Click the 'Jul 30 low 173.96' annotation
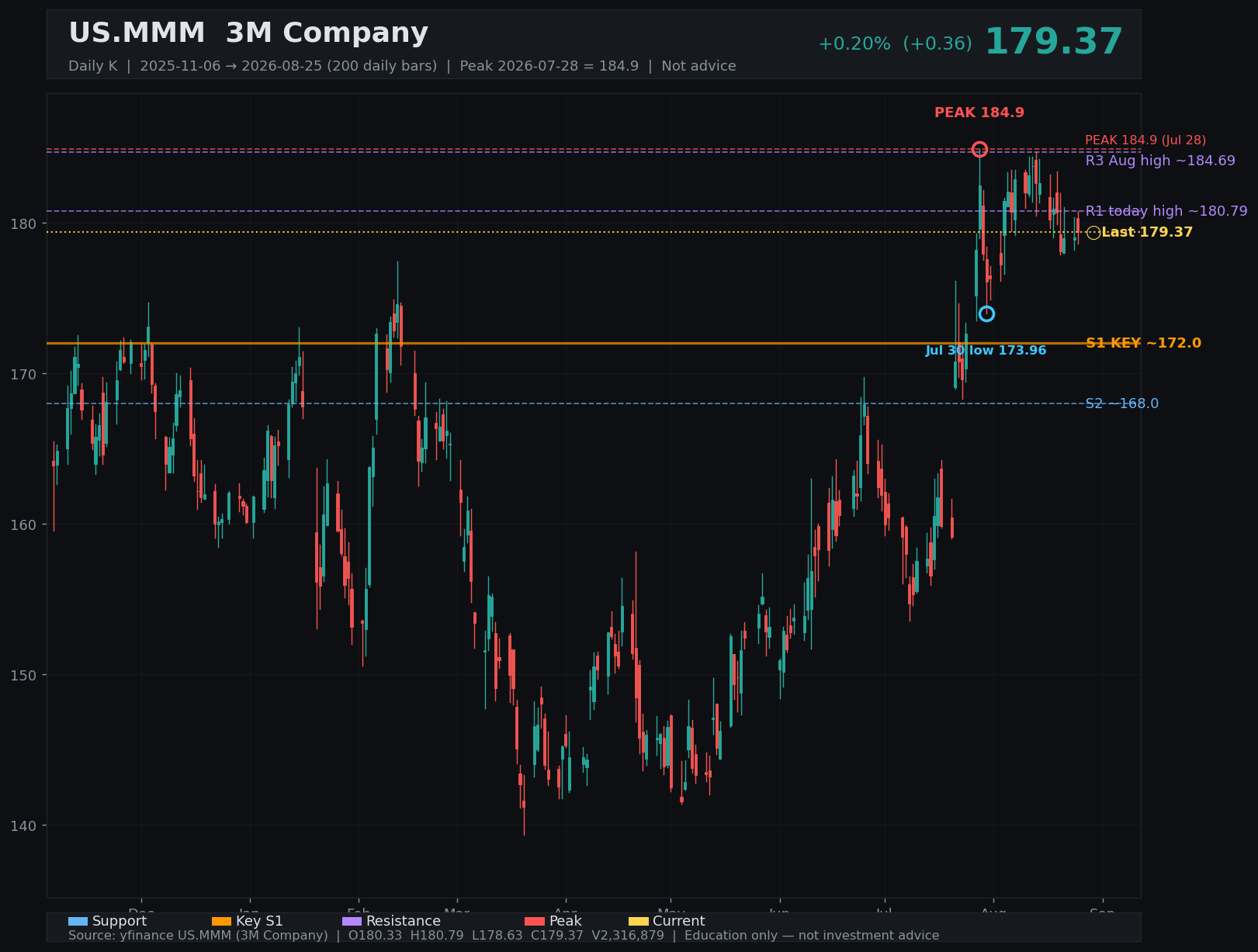Screen dimensions: 1258x952 [x=986, y=351]
